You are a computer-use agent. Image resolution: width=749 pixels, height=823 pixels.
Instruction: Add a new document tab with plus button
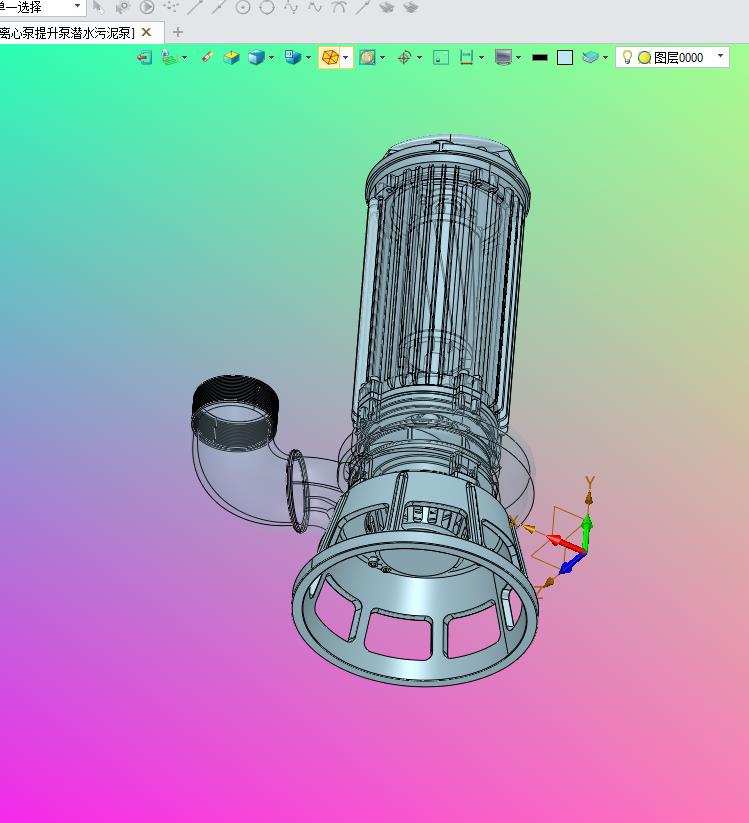178,32
